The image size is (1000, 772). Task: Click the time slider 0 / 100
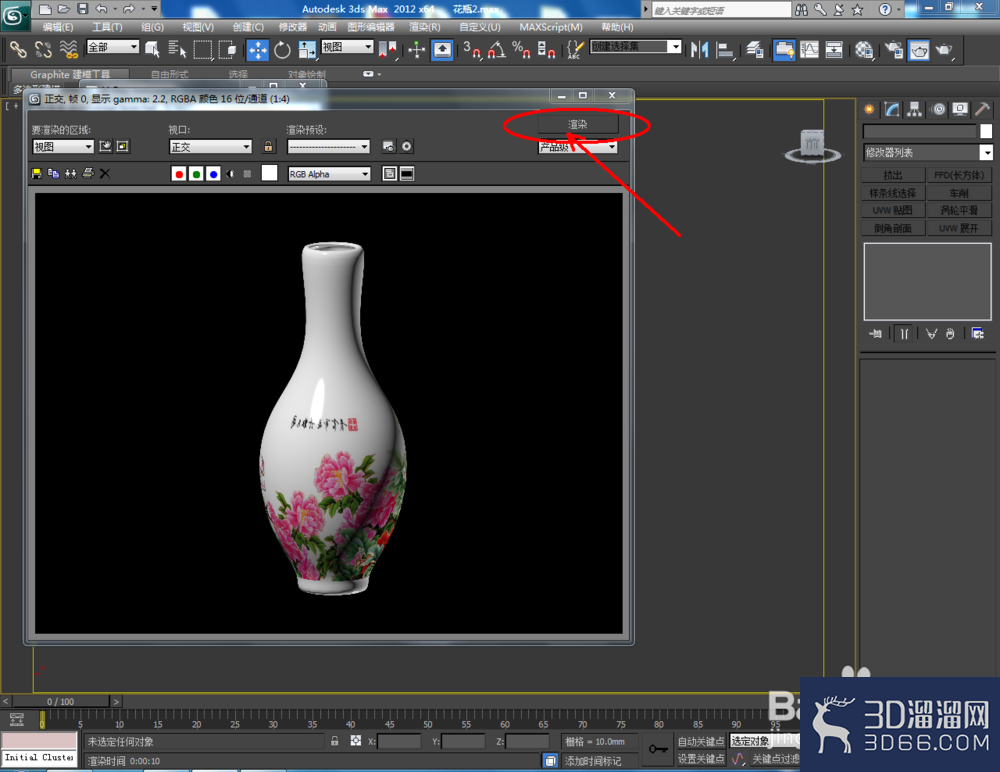[61, 701]
